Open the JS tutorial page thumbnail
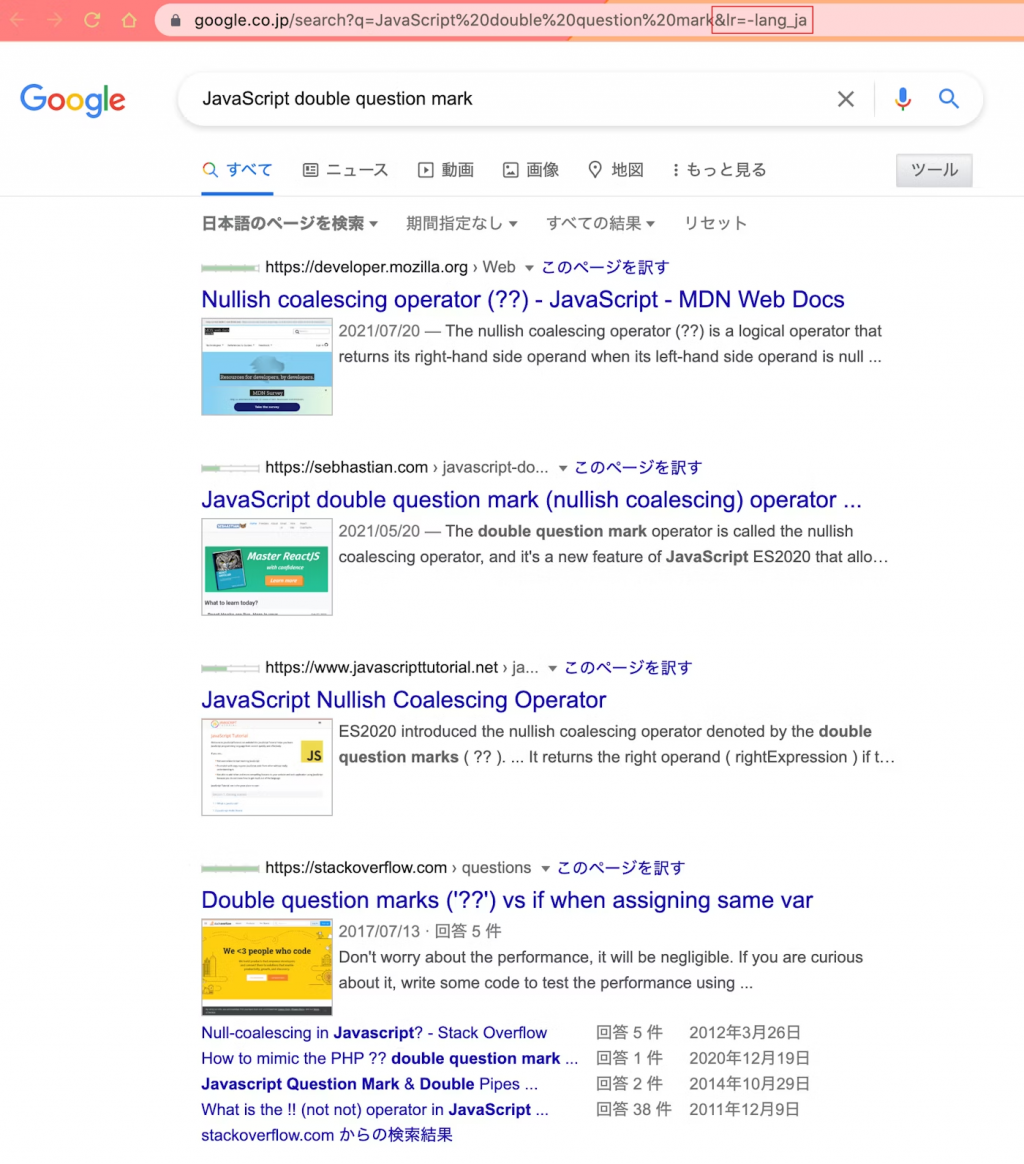This screenshot has width=1024, height=1164. pyautogui.click(x=267, y=767)
